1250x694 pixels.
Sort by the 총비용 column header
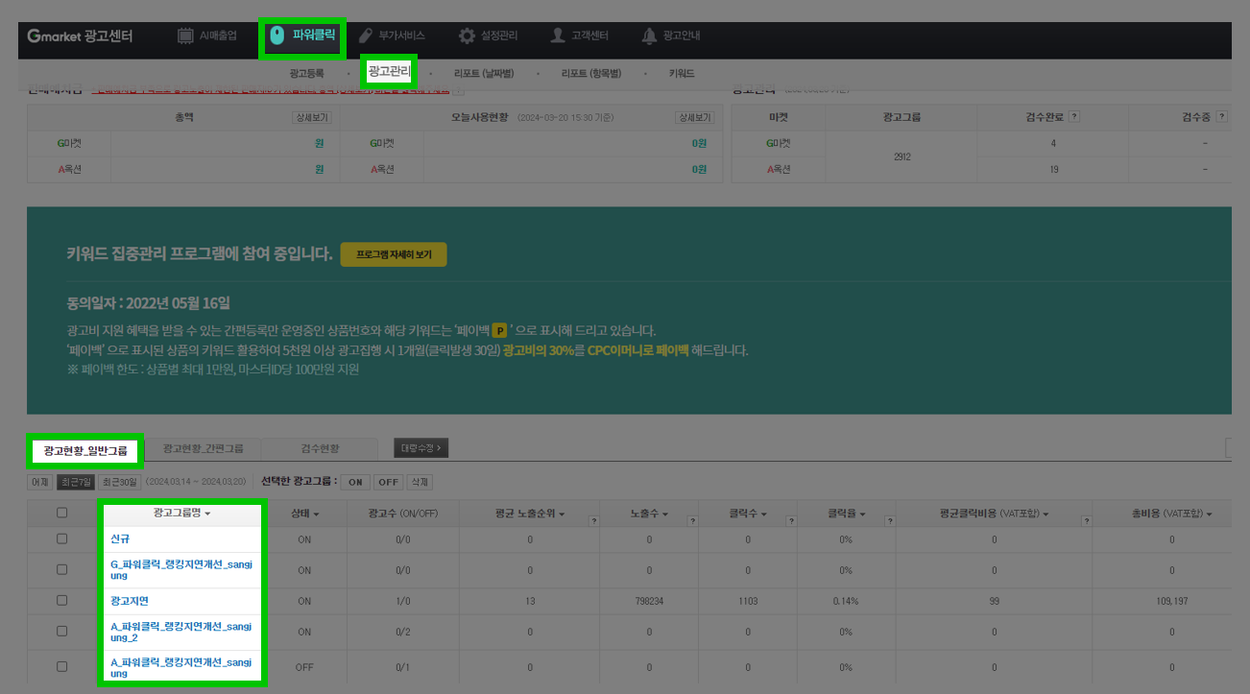click(x=1171, y=514)
